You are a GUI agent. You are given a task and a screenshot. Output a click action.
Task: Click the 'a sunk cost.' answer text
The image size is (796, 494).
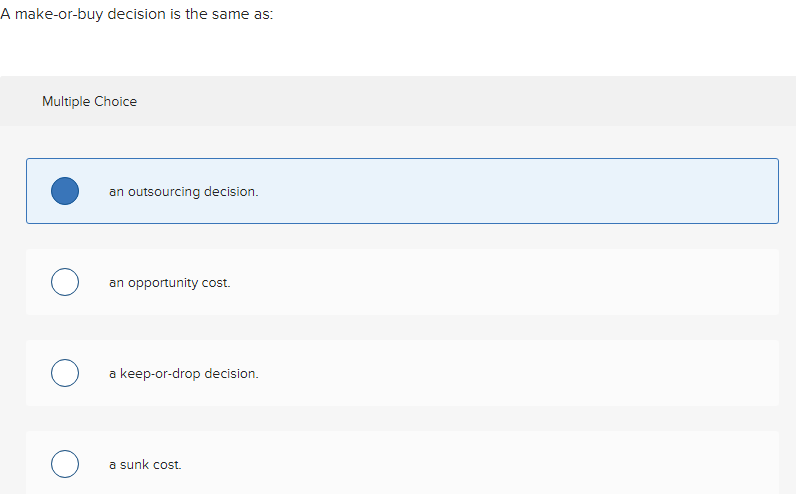[145, 465]
